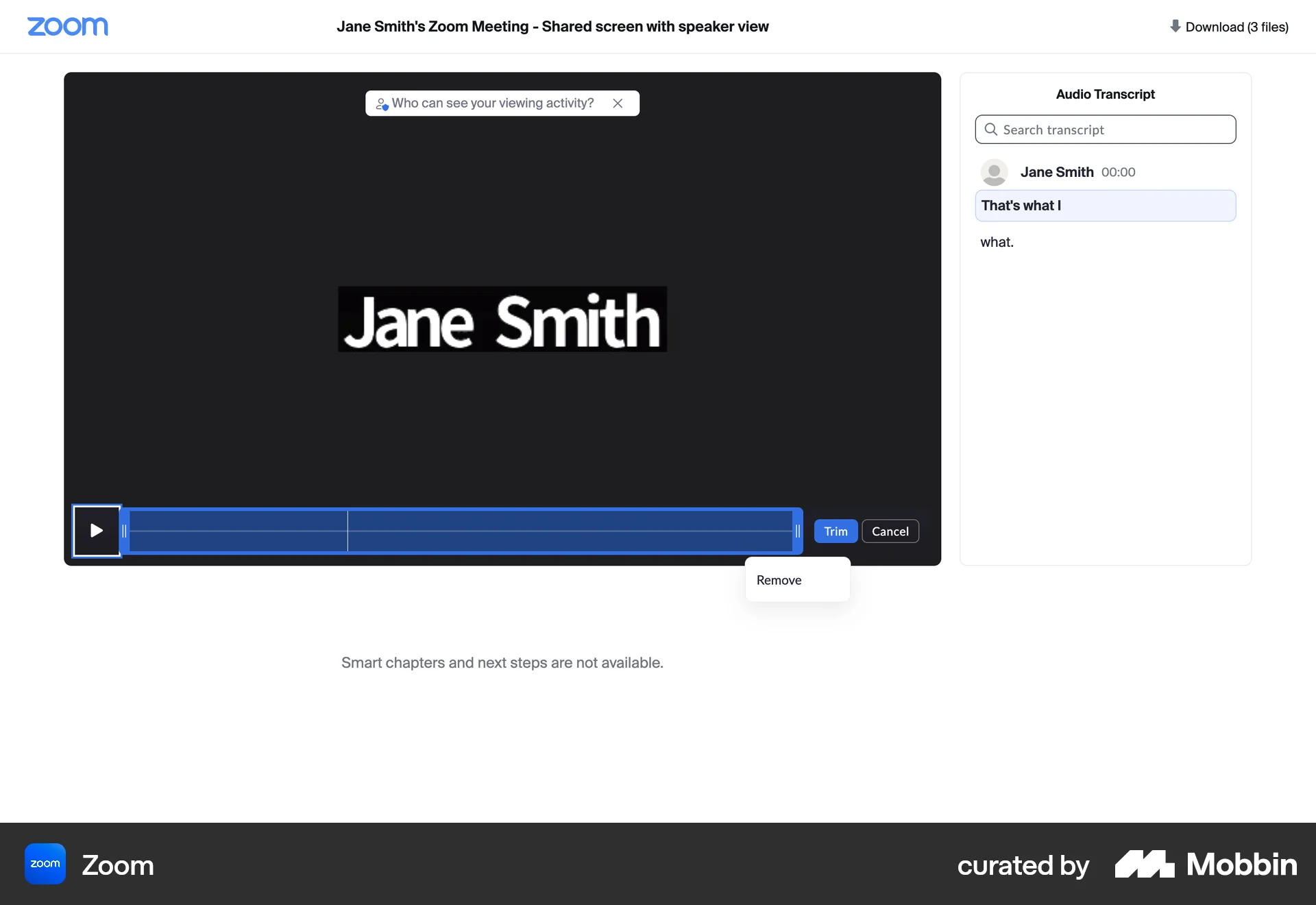This screenshot has width=1316, height=905.
Task: Click the transcript timestamp 00:00
Action: coord(1118,172)
